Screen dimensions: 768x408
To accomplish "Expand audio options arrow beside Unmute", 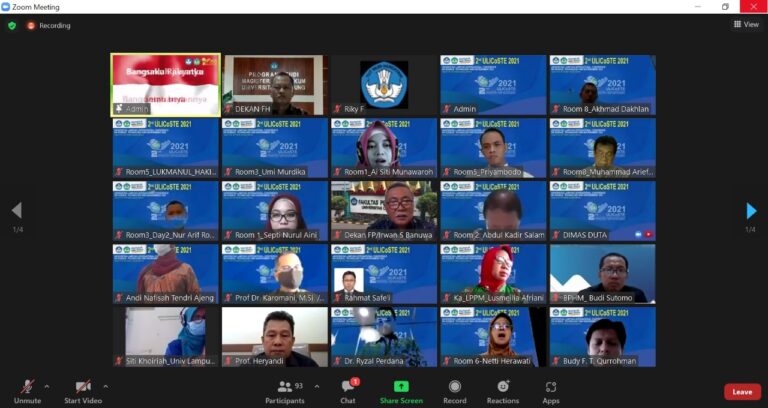I will click(x=46, y=385).
